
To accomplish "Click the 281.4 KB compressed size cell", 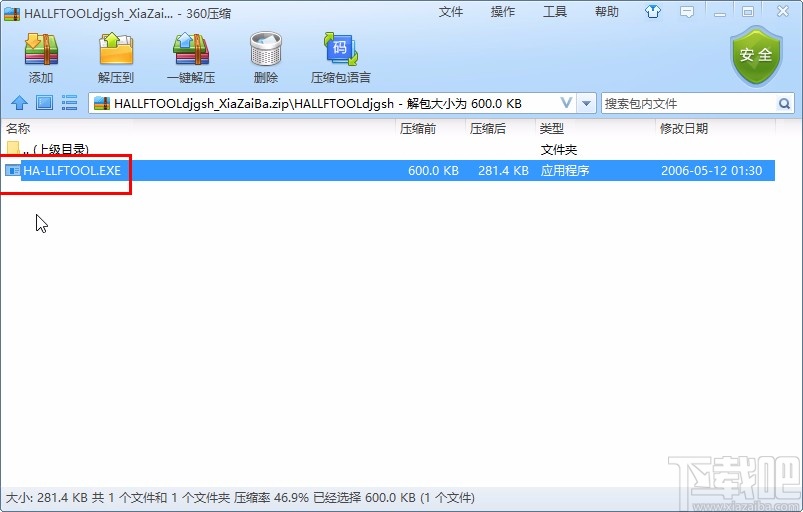I will pyautogui.click(x=503, y=170).
